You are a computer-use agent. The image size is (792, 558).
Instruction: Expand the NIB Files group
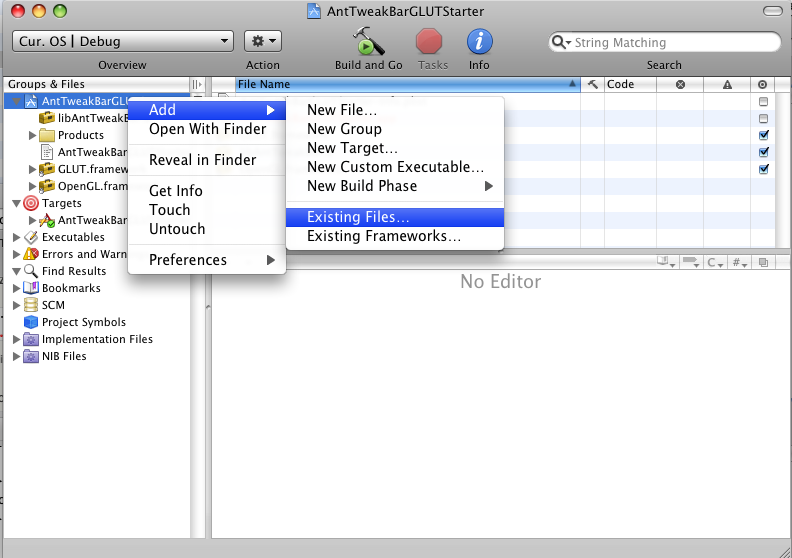point(16,356)
